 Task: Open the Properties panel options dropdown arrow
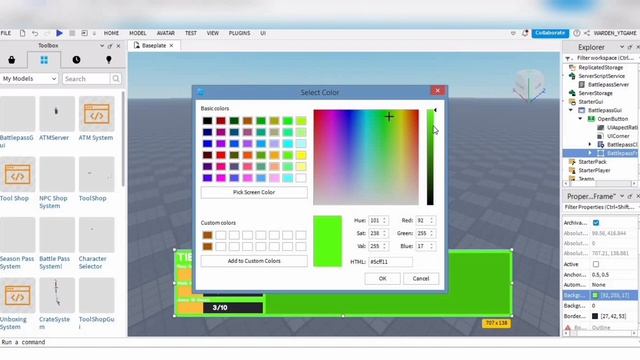point(622,196)
